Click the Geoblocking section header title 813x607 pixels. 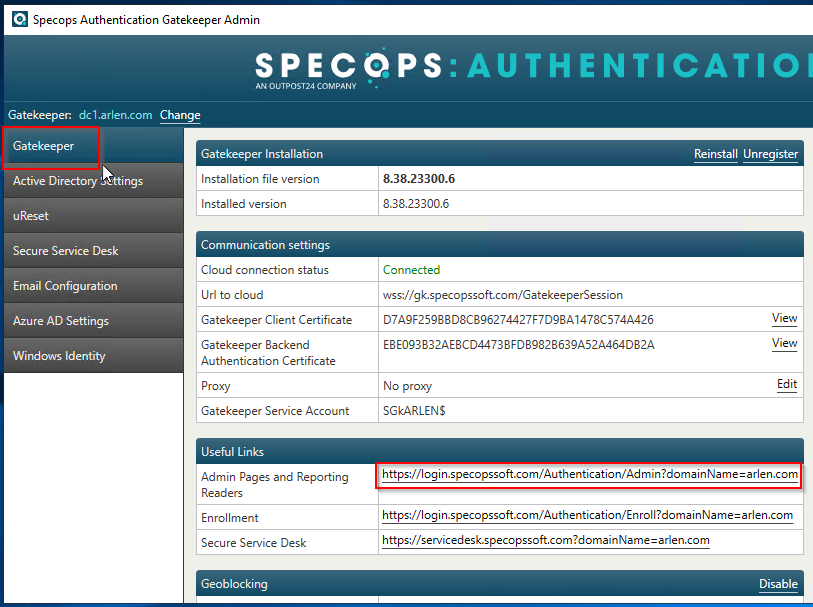tap(234, 584)
